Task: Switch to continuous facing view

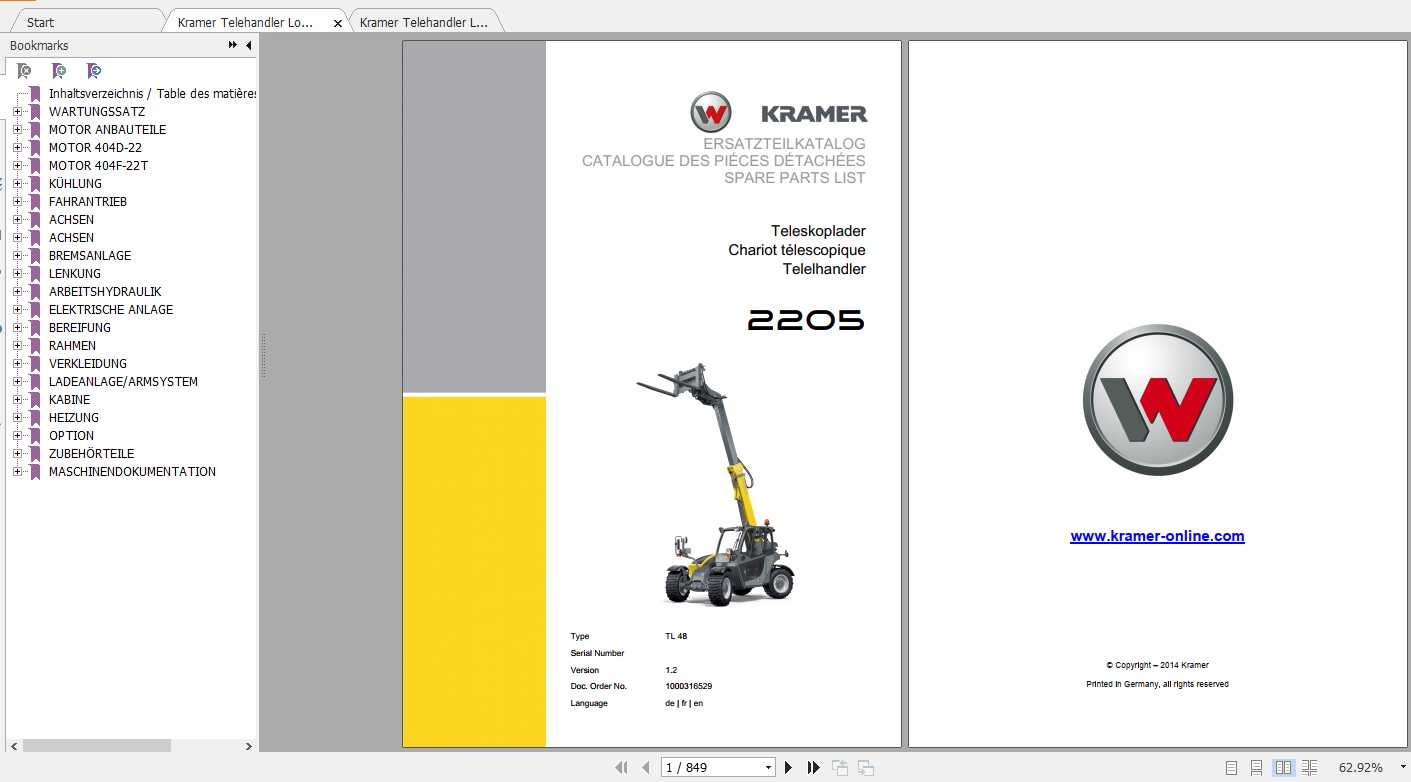Action: click(1309, 767)
